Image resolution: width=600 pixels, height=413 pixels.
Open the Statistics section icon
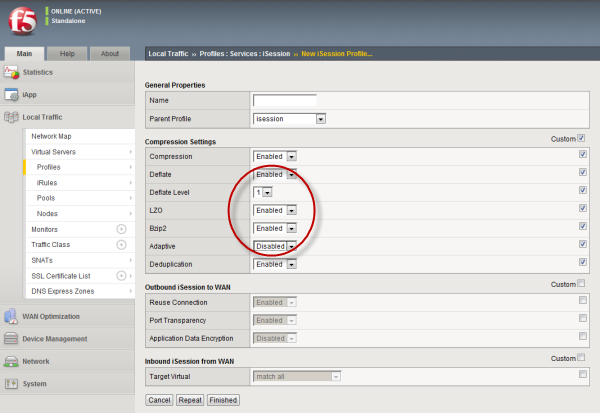tap(12, 72)
